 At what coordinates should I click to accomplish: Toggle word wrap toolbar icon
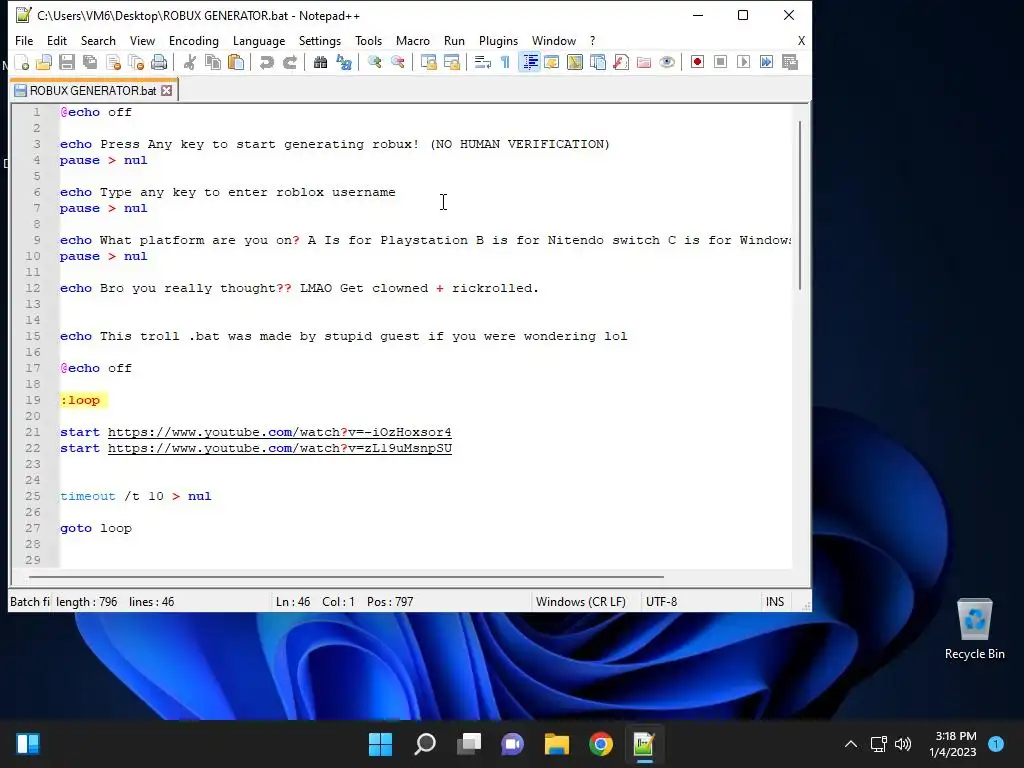(483, 63)
